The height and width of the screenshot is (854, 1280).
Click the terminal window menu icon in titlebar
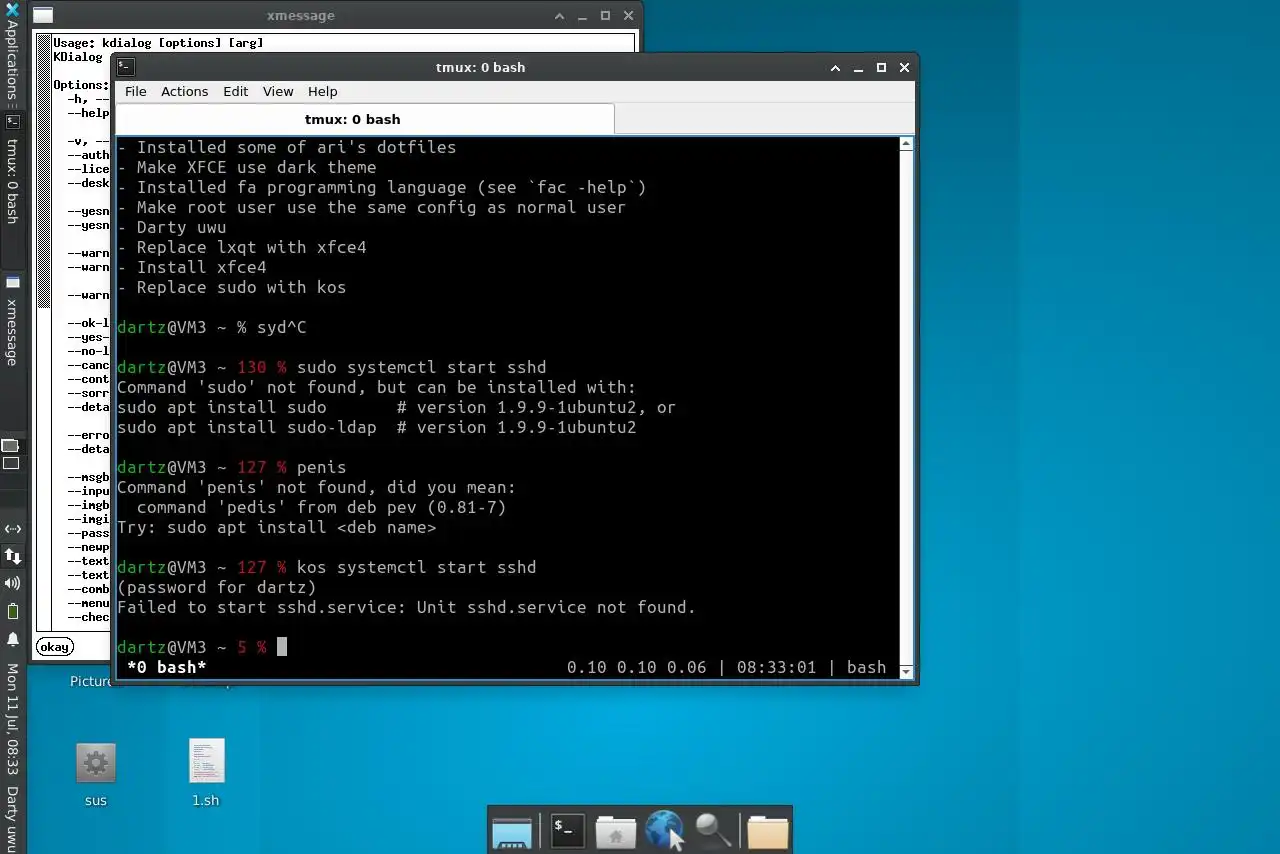click(x=125, y=67)
